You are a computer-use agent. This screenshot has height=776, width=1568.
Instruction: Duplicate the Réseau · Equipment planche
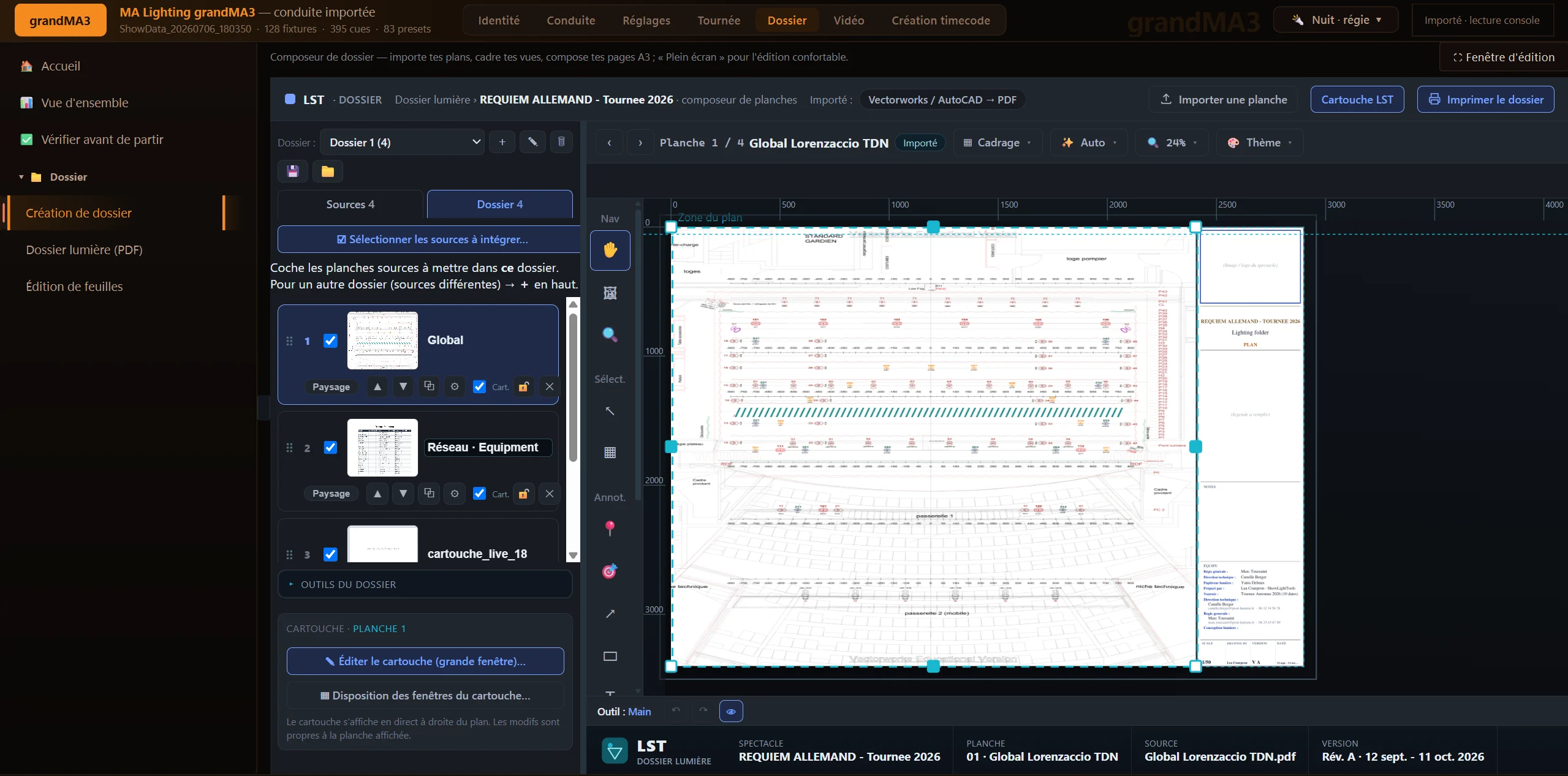429,494
